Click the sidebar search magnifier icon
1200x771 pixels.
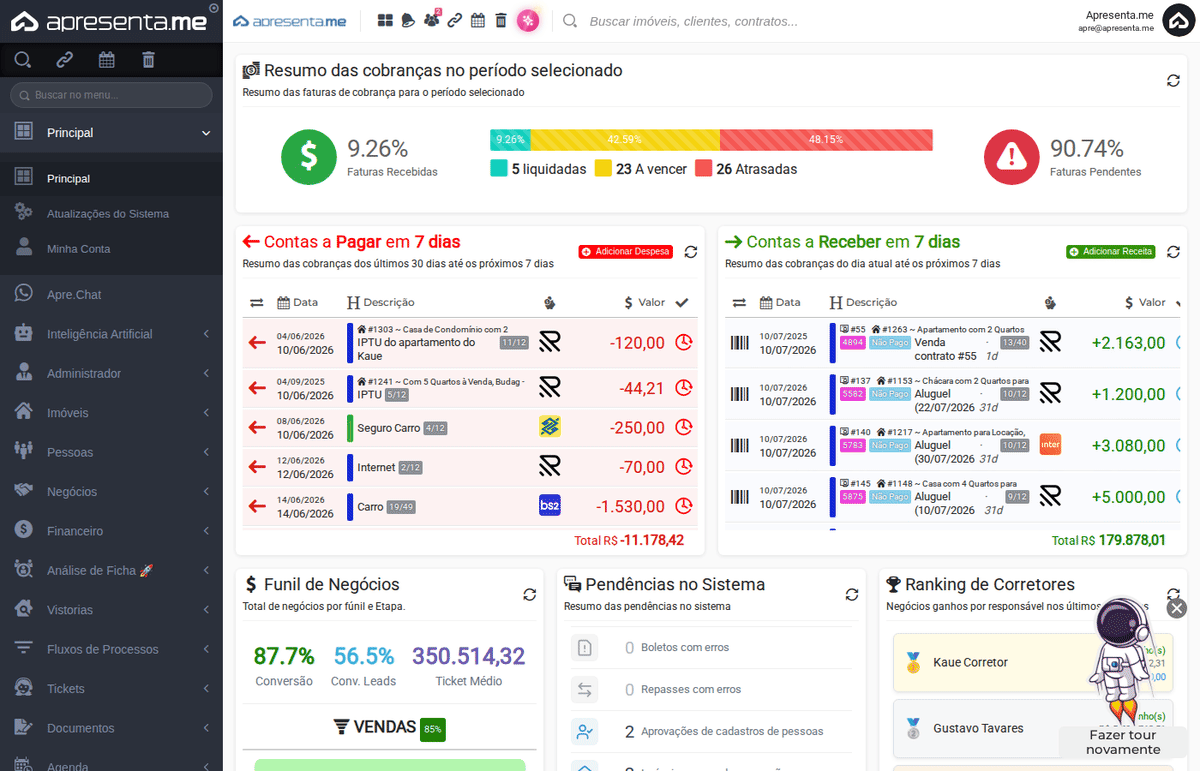coord(23,60)
